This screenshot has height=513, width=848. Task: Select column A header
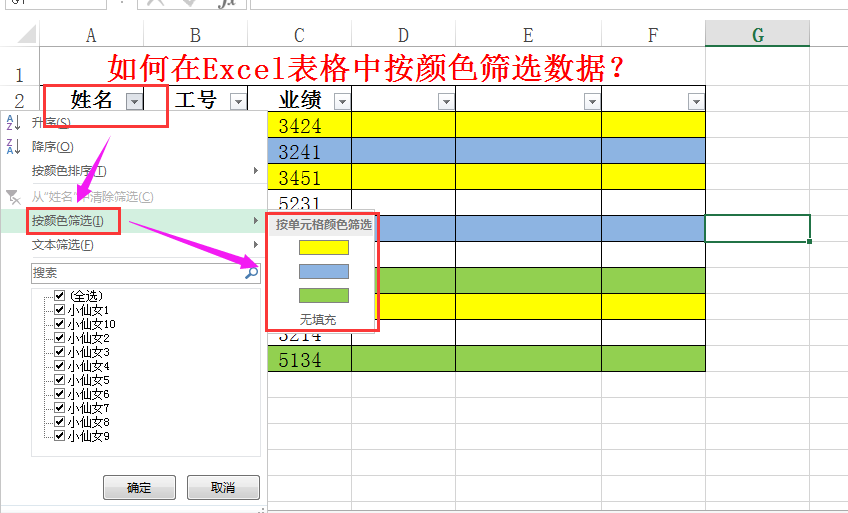pos(91,35)
